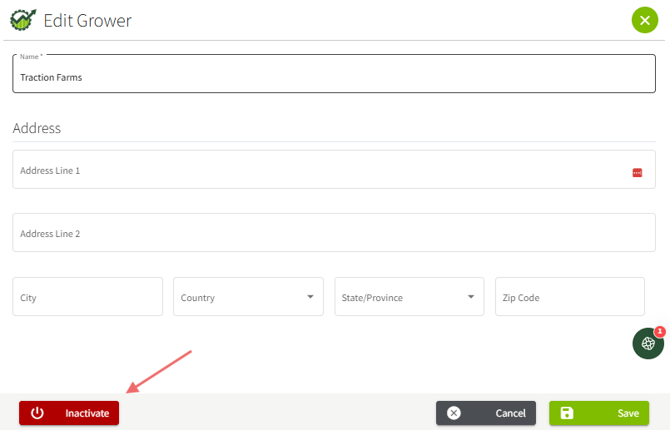Click the floppy disk icon on Save

567,413
